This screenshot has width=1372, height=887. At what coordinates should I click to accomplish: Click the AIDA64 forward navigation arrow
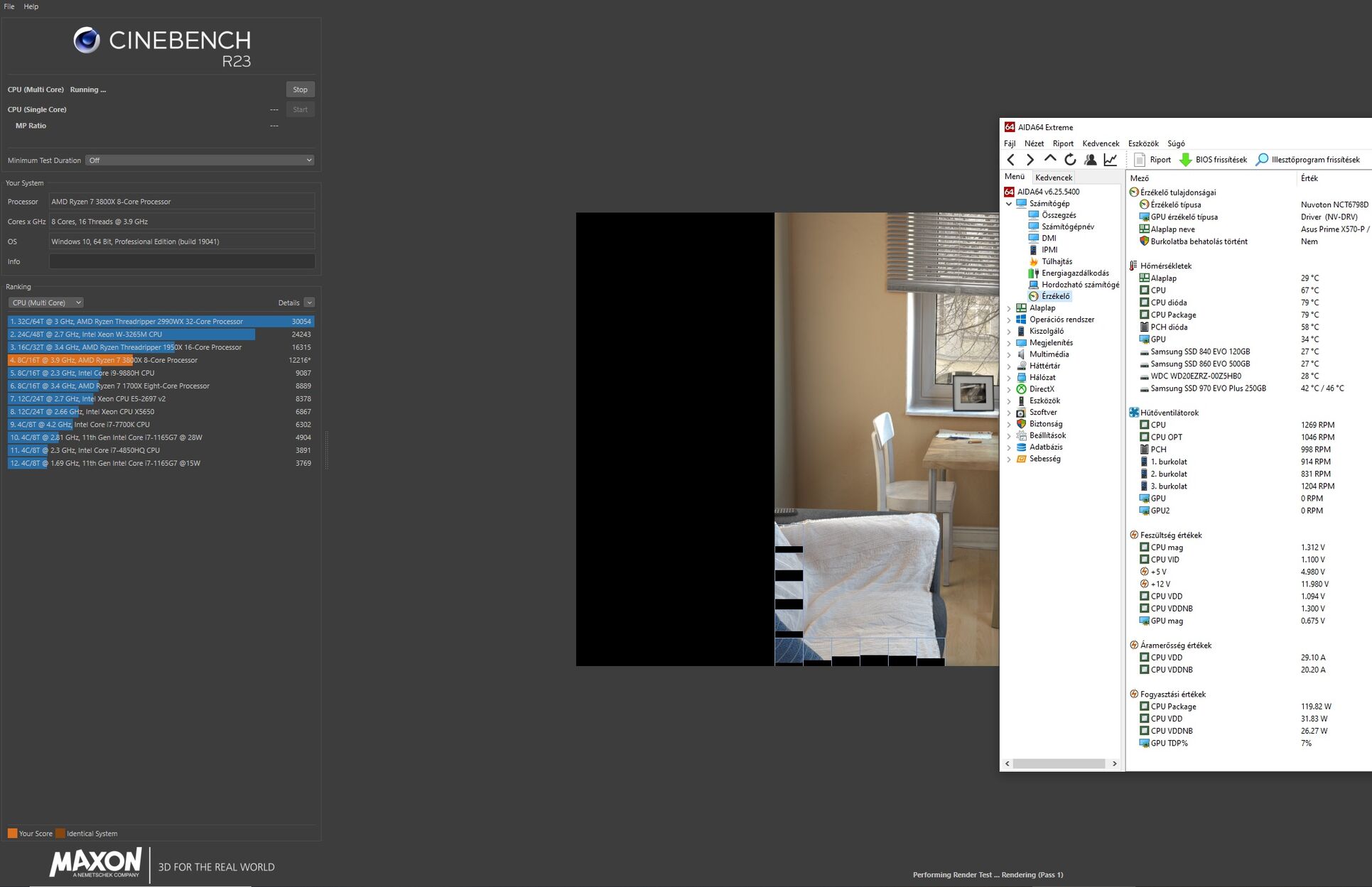coord(1030,160)
